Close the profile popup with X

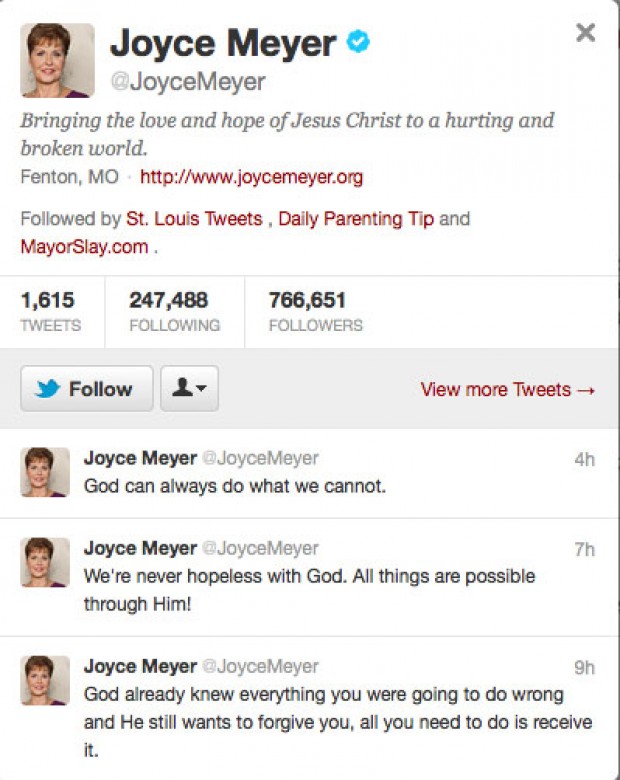(585, 33)
